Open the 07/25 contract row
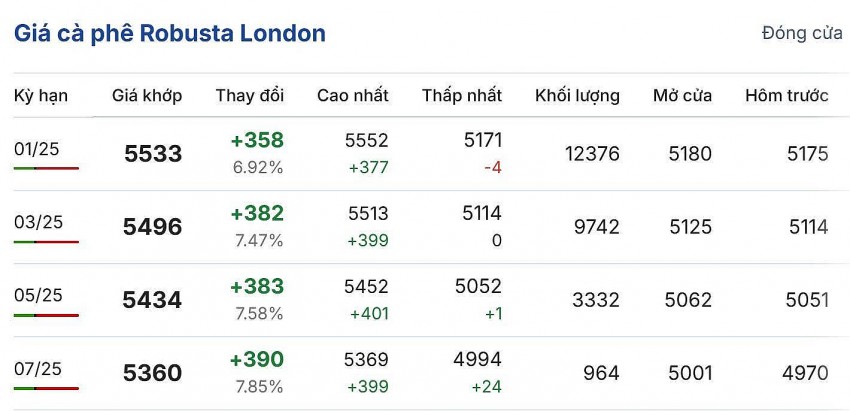This screenshot has height=411, width=850. click(37, 368)
